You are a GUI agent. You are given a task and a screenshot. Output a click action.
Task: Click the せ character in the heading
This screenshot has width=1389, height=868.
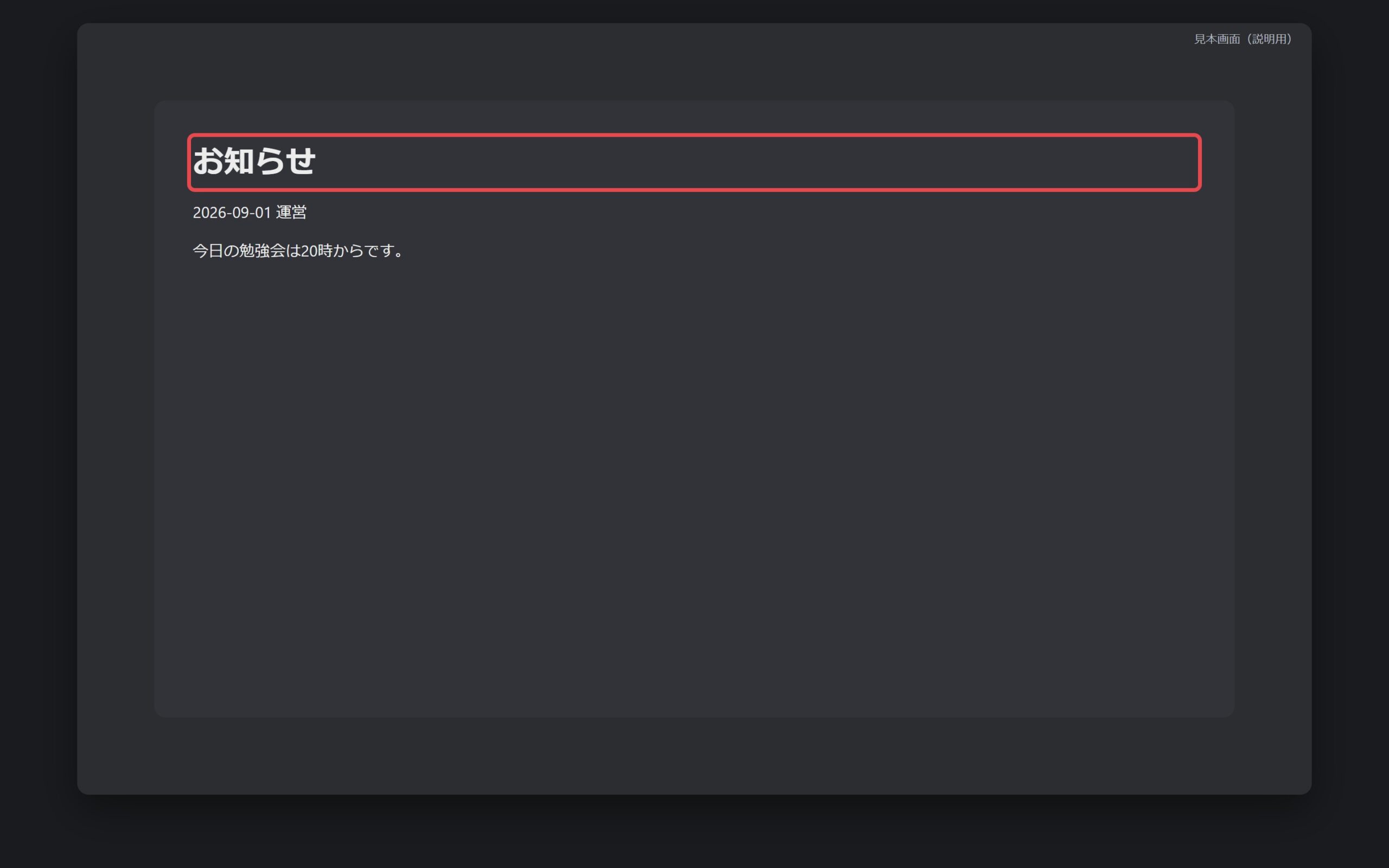tap(301, 161)
